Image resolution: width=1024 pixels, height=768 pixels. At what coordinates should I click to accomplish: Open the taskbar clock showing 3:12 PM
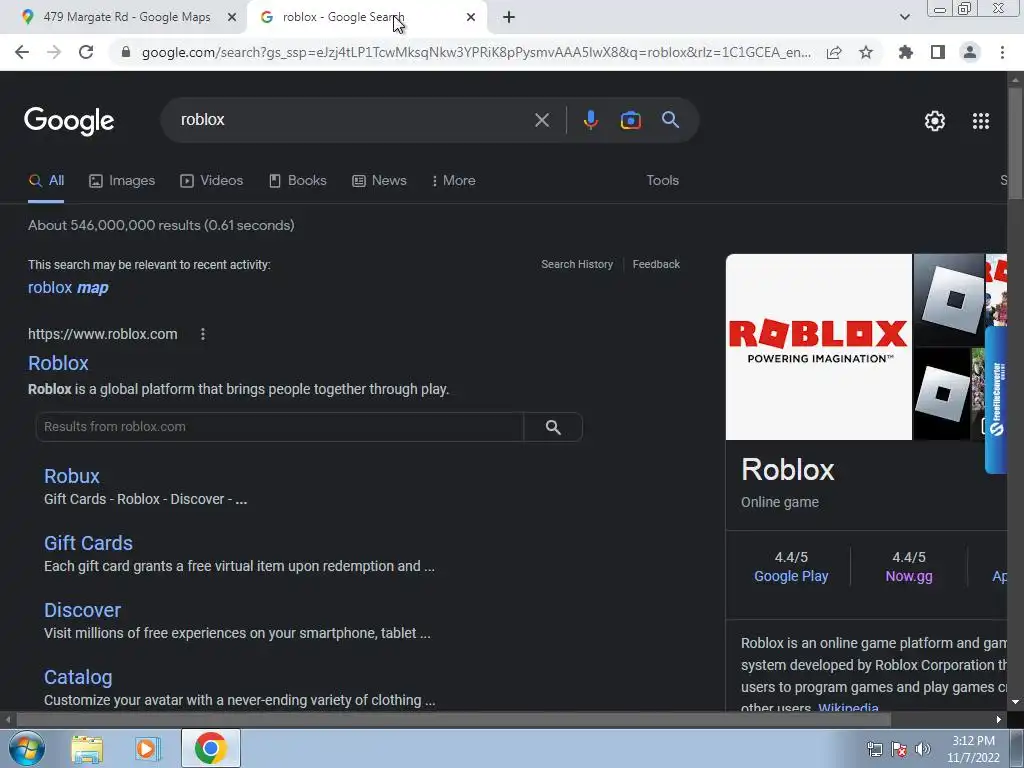[x=973, y=749]
